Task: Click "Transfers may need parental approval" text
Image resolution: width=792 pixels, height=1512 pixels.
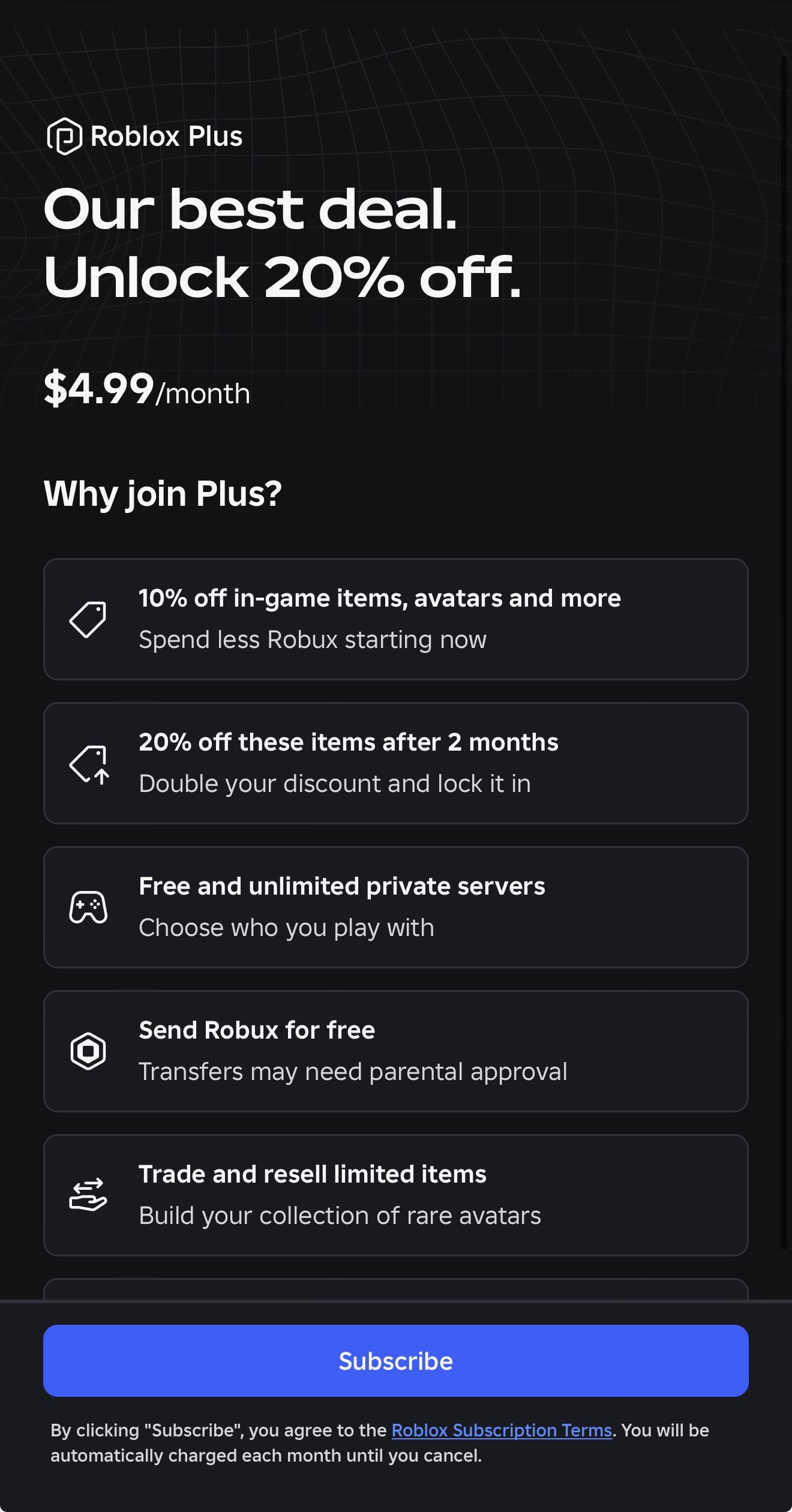Action: (353, 1072)
